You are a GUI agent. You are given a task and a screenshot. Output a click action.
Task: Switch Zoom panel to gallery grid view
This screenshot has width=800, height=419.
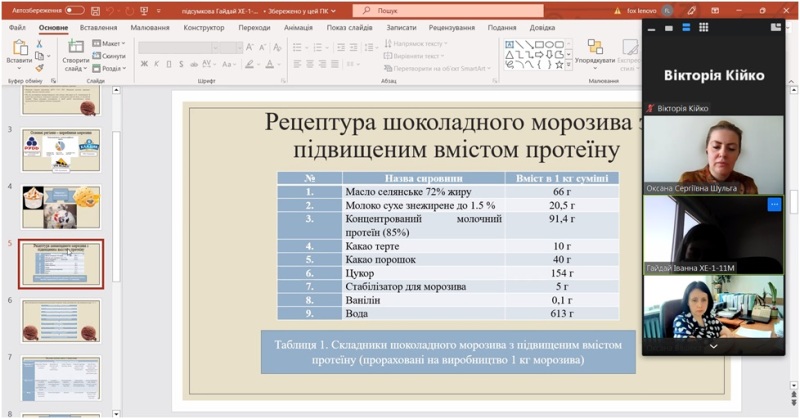704,28
